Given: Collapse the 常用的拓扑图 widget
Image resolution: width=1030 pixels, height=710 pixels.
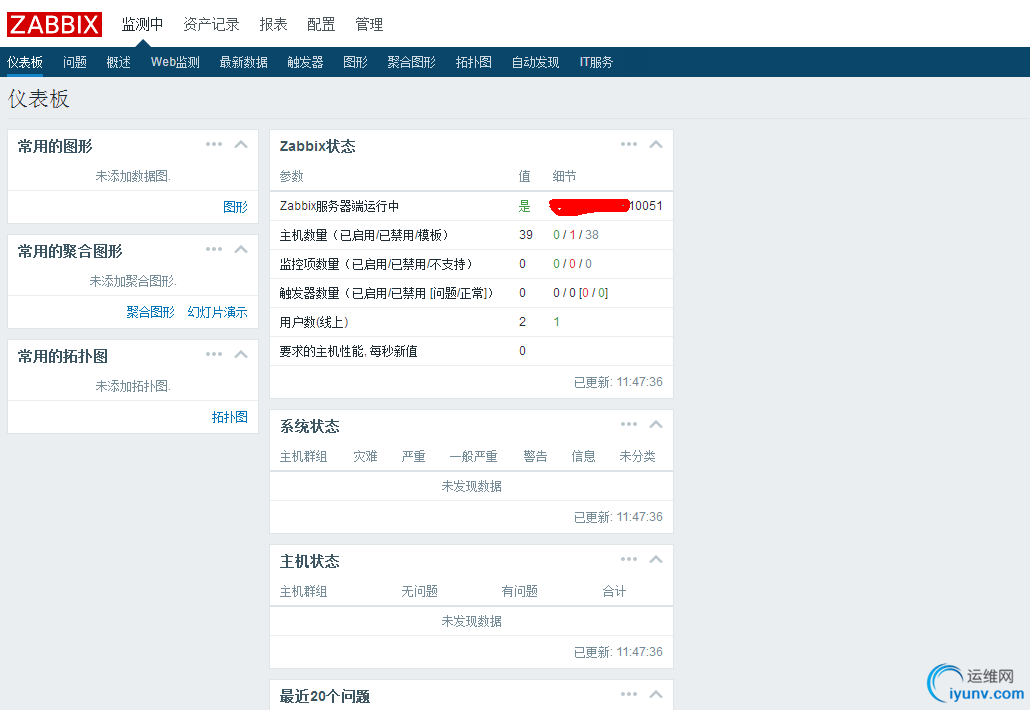Looking at the screenshot, I should [241, 355].
